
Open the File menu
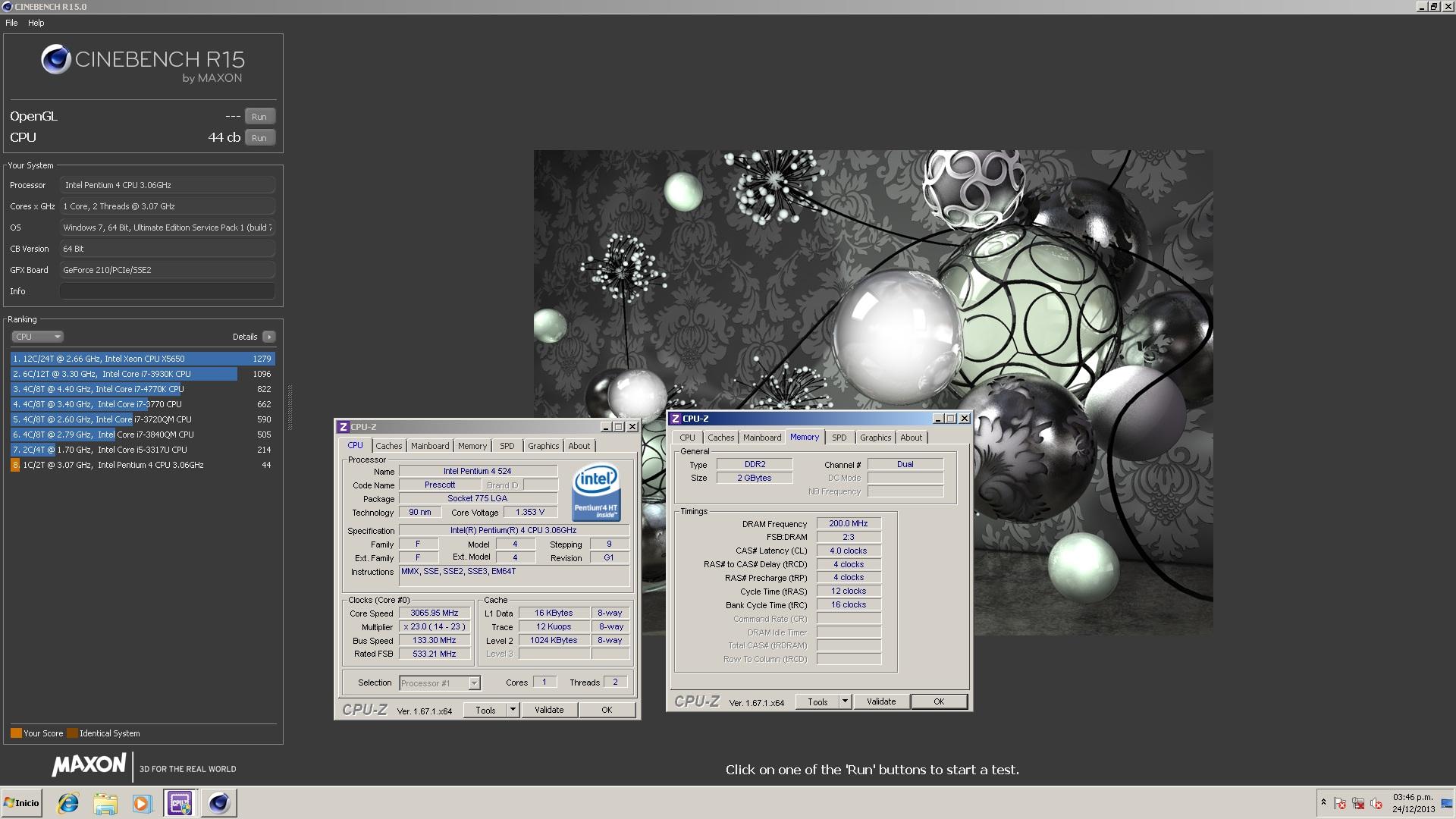[11, 23]
